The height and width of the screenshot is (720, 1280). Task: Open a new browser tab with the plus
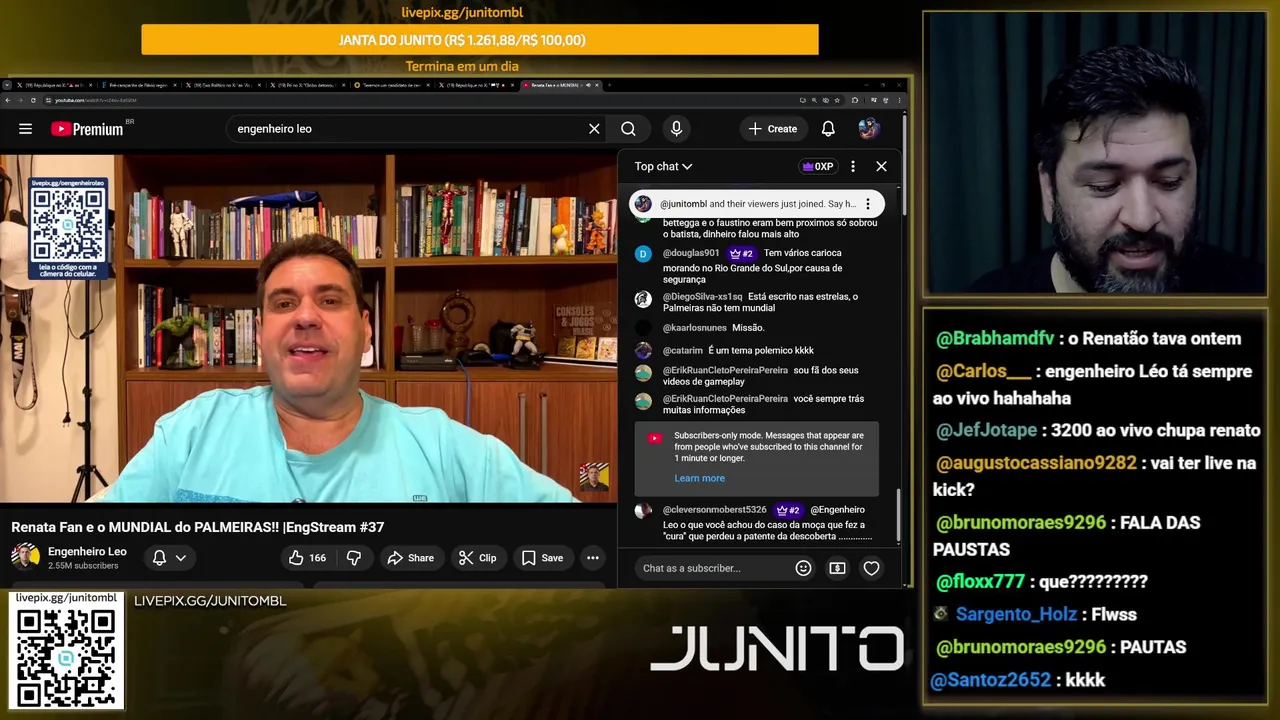click(x=609, y=85)
